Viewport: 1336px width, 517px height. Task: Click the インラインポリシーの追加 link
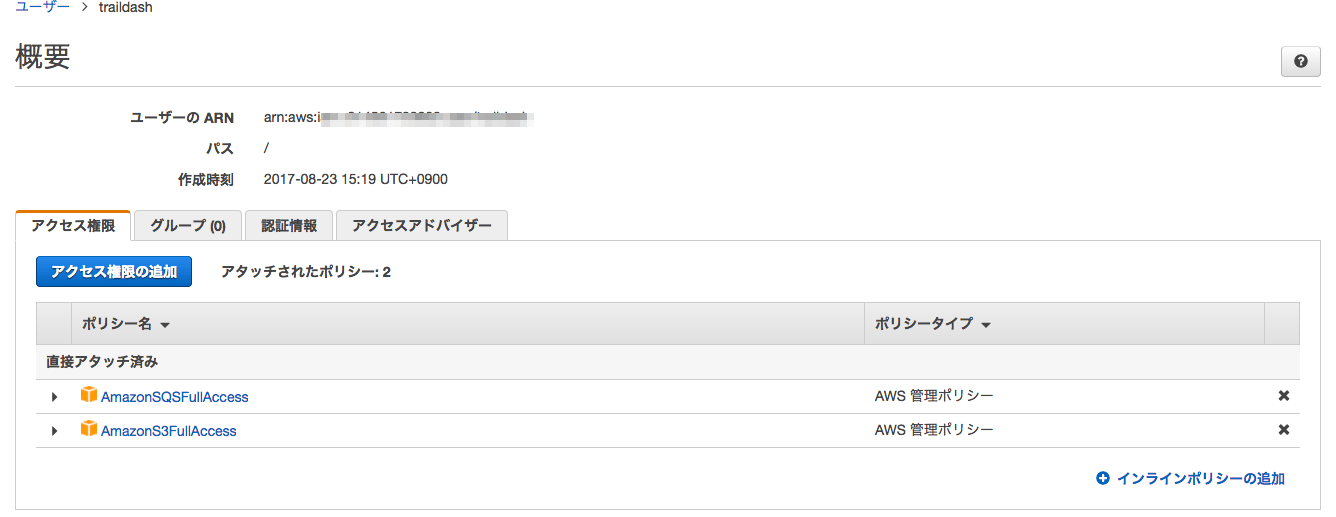coord(1200,479)
